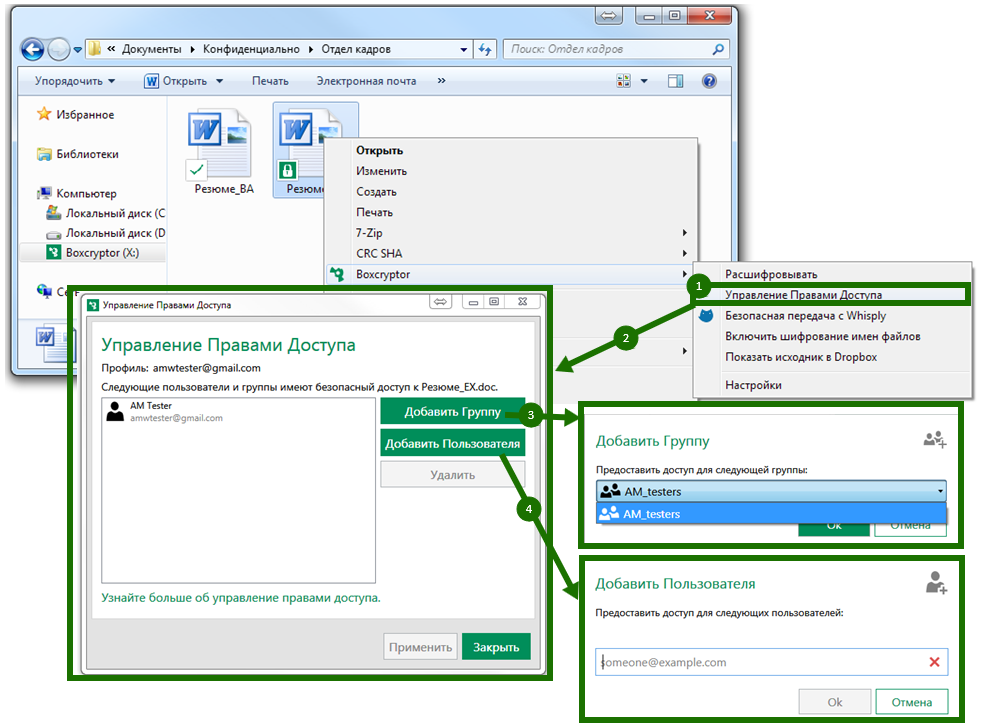The height and width of the screenshot is (728, 986).
Task: Click the Конфиденциально breadcrumb
Action: [x=251, y=49]
